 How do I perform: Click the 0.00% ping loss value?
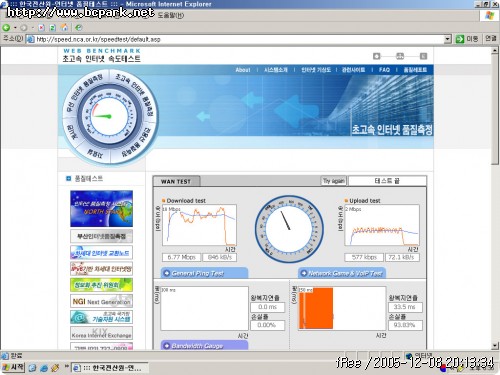[268, 325]
